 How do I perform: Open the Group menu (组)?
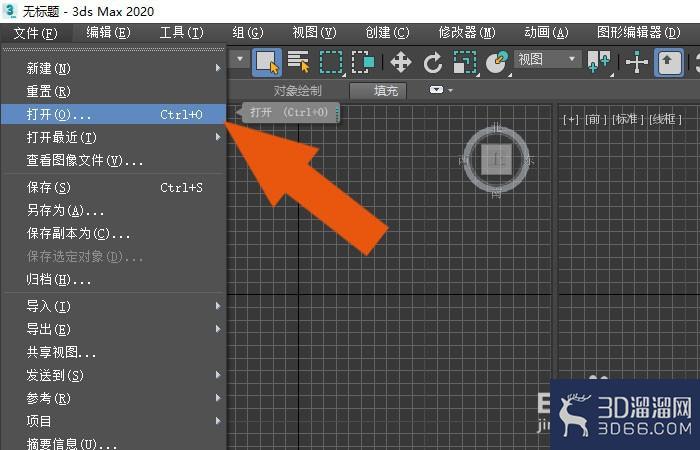coord(248,33)
